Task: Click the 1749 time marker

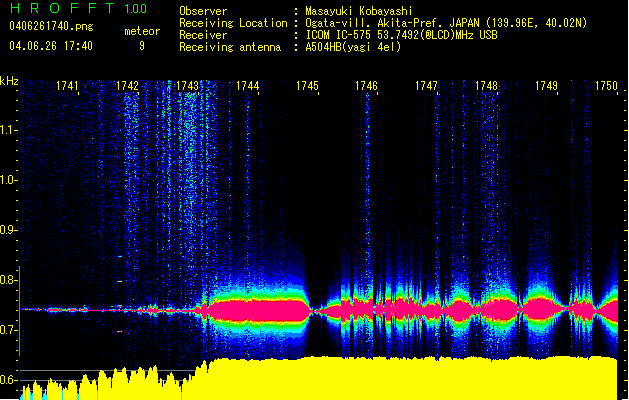Action: point(546,86)
